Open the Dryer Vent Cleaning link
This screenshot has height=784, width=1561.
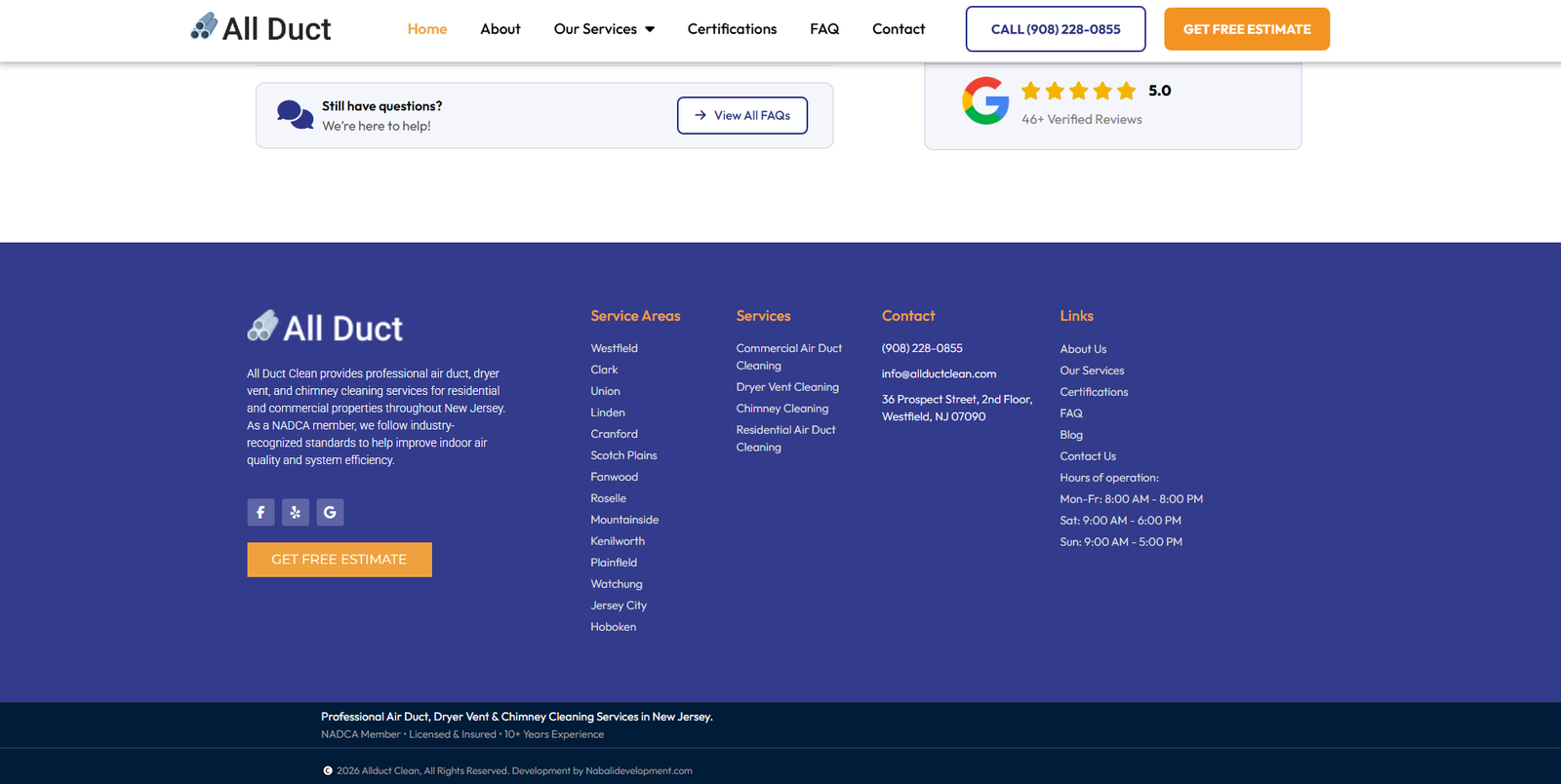787,387
